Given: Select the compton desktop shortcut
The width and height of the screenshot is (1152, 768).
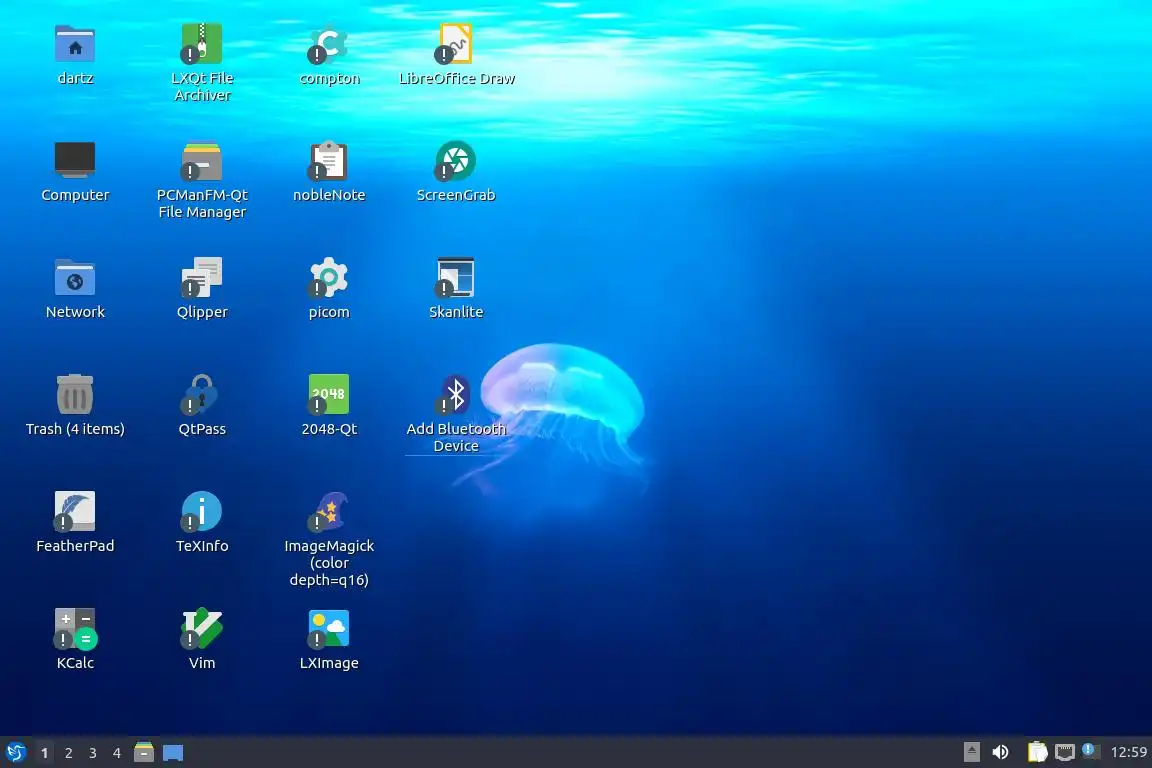Looking at the screenshot, I should 328,44.
